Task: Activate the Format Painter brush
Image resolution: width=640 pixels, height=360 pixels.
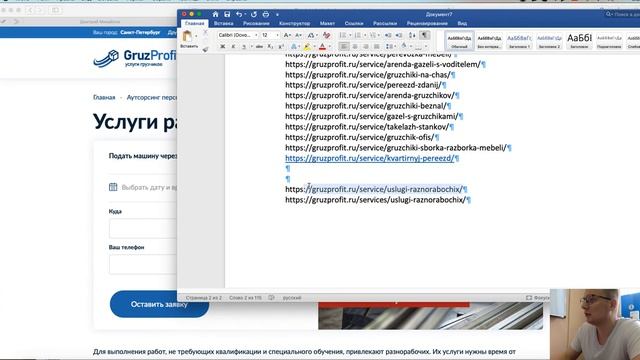Action: tap(205, 49)
